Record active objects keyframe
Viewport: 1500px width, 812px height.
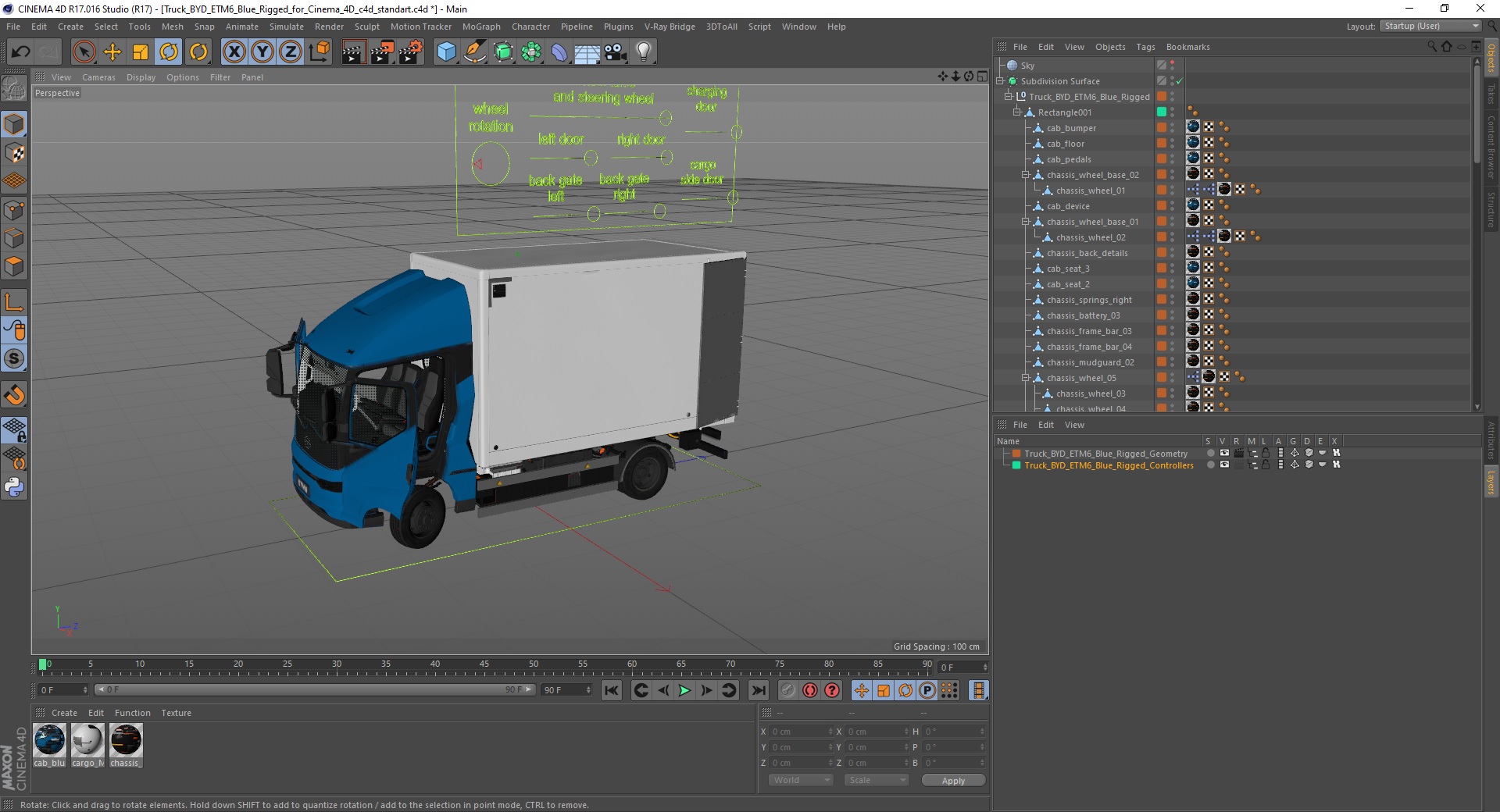click(787, 690)
